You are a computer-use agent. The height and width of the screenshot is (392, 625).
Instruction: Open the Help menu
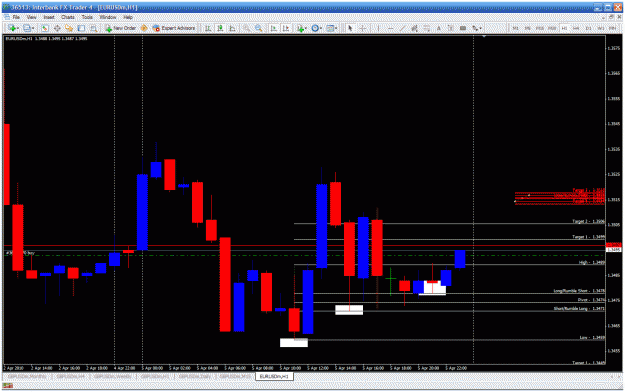tap(128, 17)
